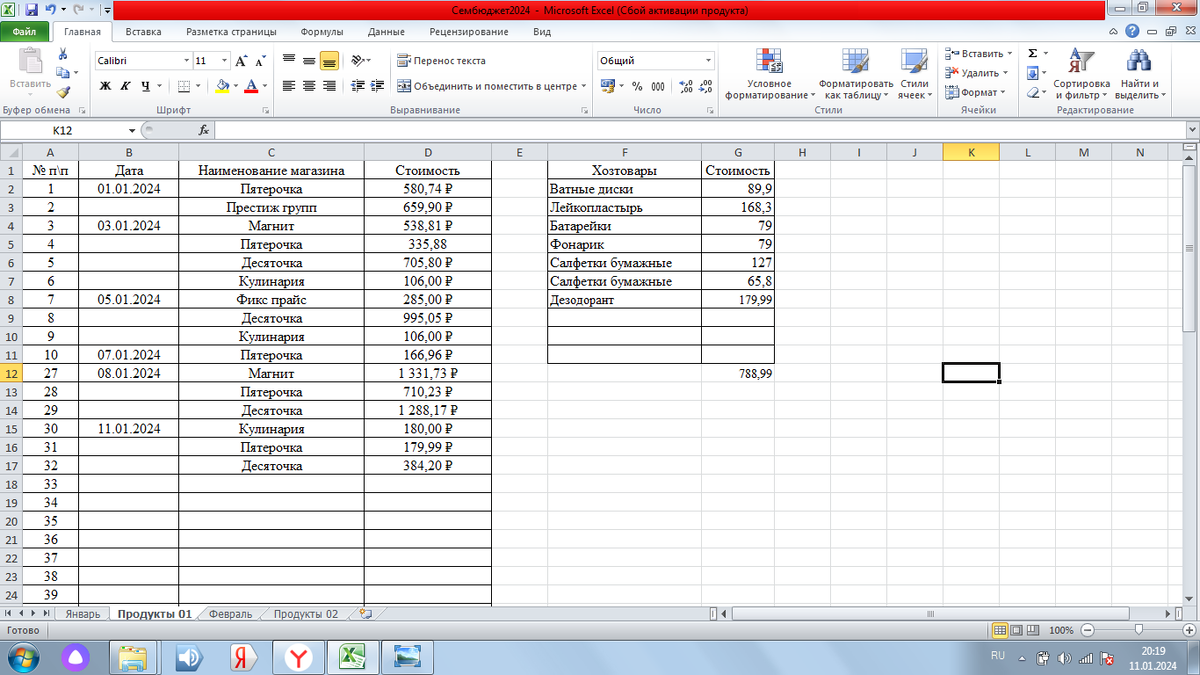Viewport: 1200px width, 675px height.
Task: Align cell text left
Action: pos(289,86)
